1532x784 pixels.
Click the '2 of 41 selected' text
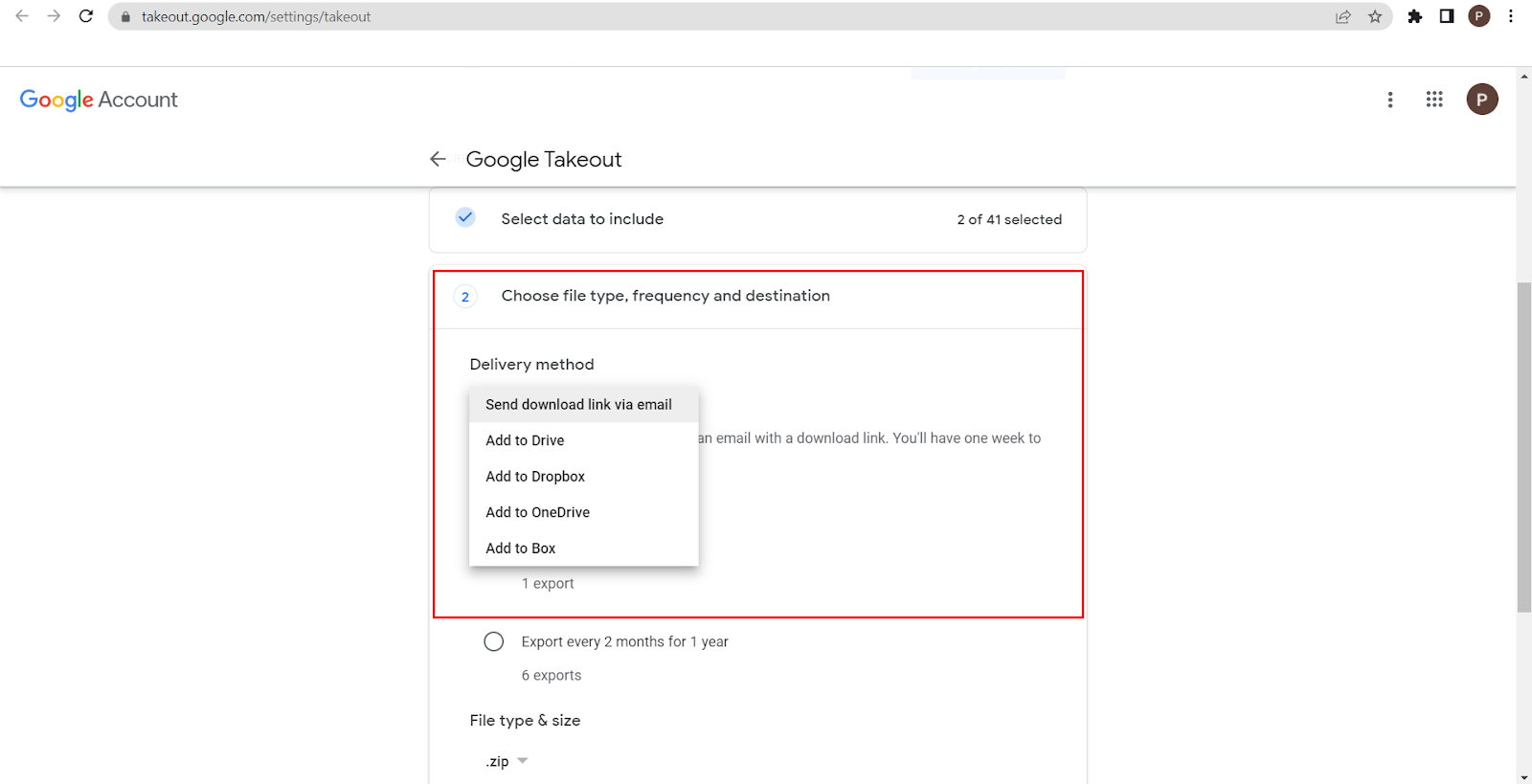click(x=1009, y=220)
